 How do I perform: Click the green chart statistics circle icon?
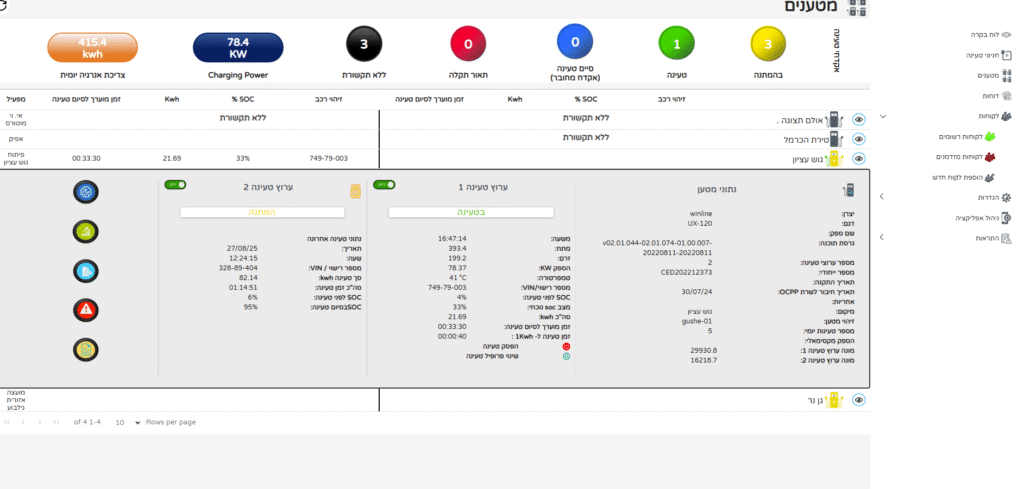click(x=87, y=232)
